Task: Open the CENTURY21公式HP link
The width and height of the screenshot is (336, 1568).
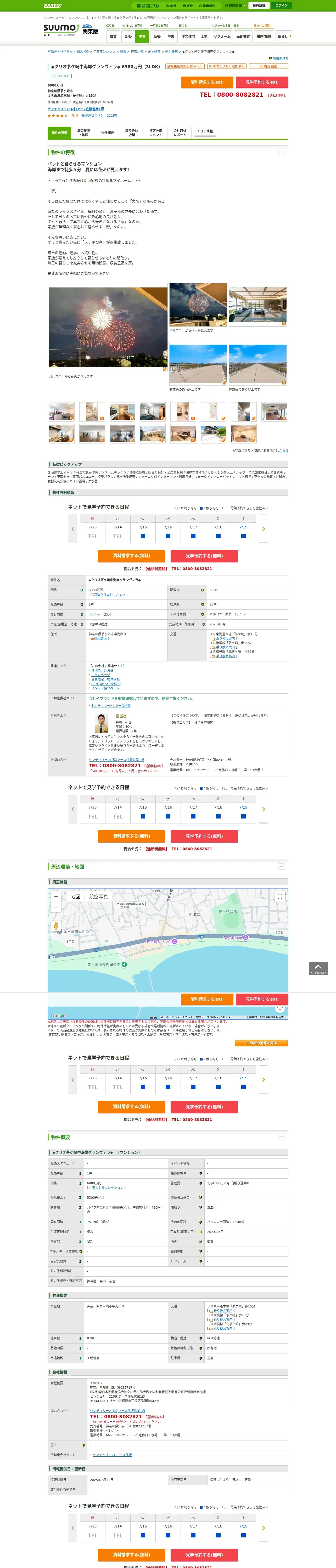Action: click(106, 684)
